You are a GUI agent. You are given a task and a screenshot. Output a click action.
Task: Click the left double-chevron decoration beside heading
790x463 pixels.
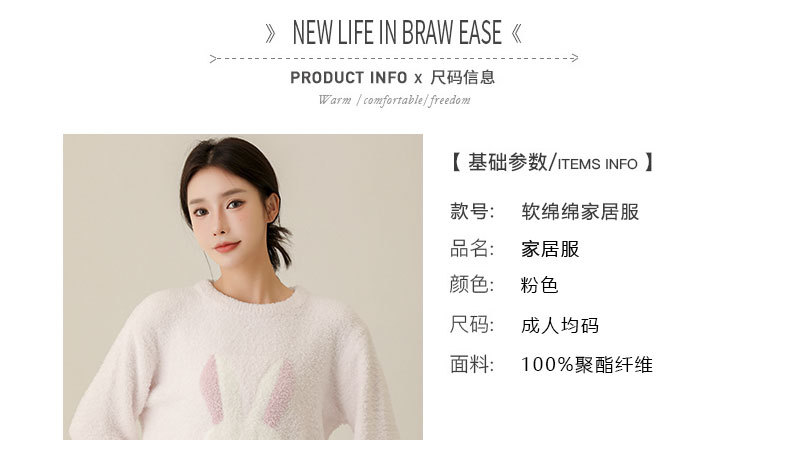(271, 34)
